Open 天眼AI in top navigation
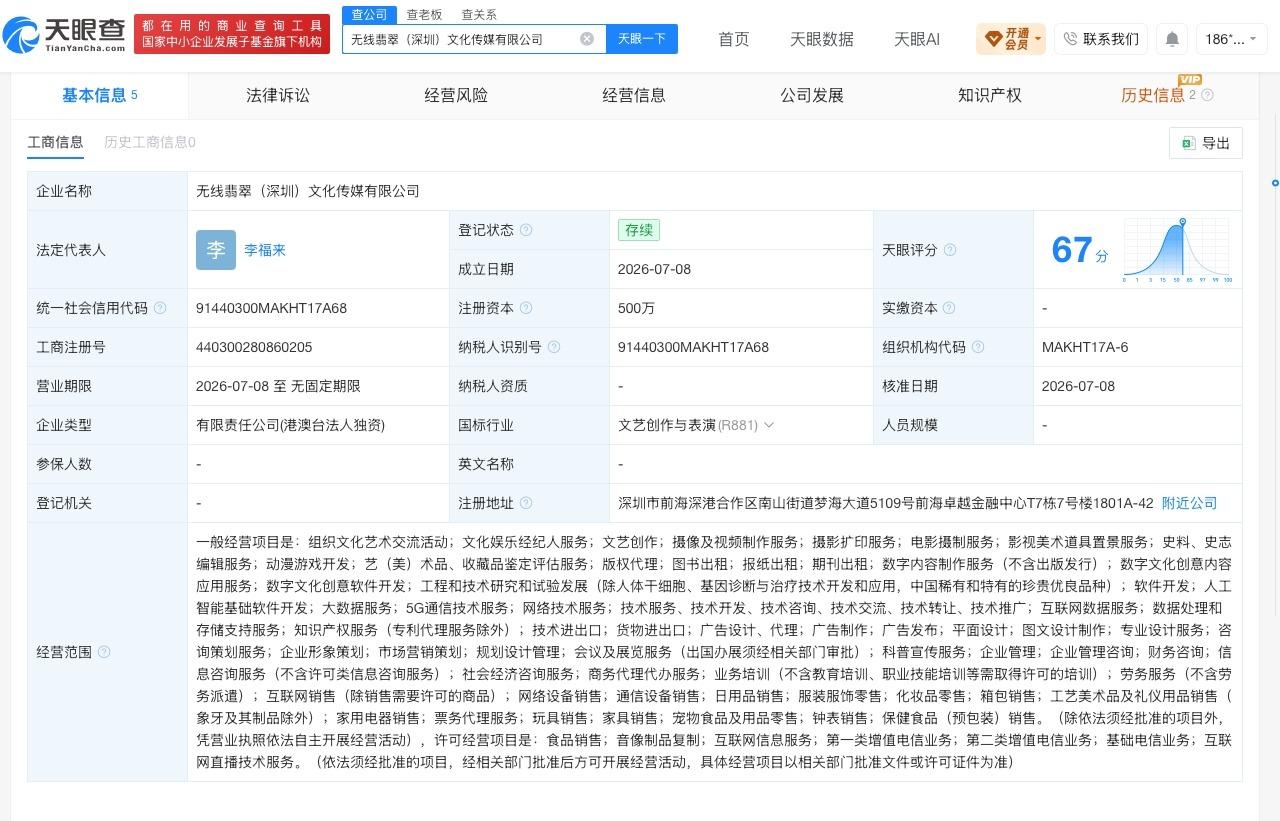Screen dimensions: 1280x821 917,39
